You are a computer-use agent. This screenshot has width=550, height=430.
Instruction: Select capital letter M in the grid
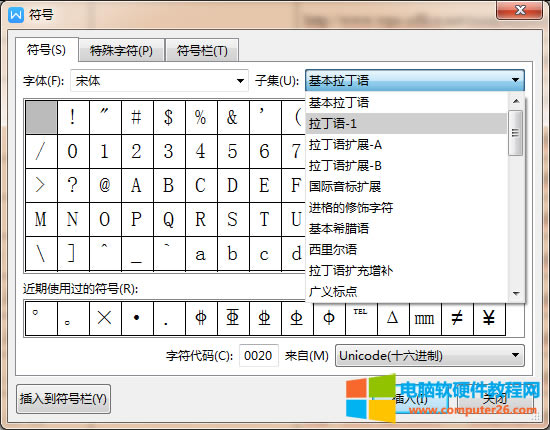pos(41,219)
